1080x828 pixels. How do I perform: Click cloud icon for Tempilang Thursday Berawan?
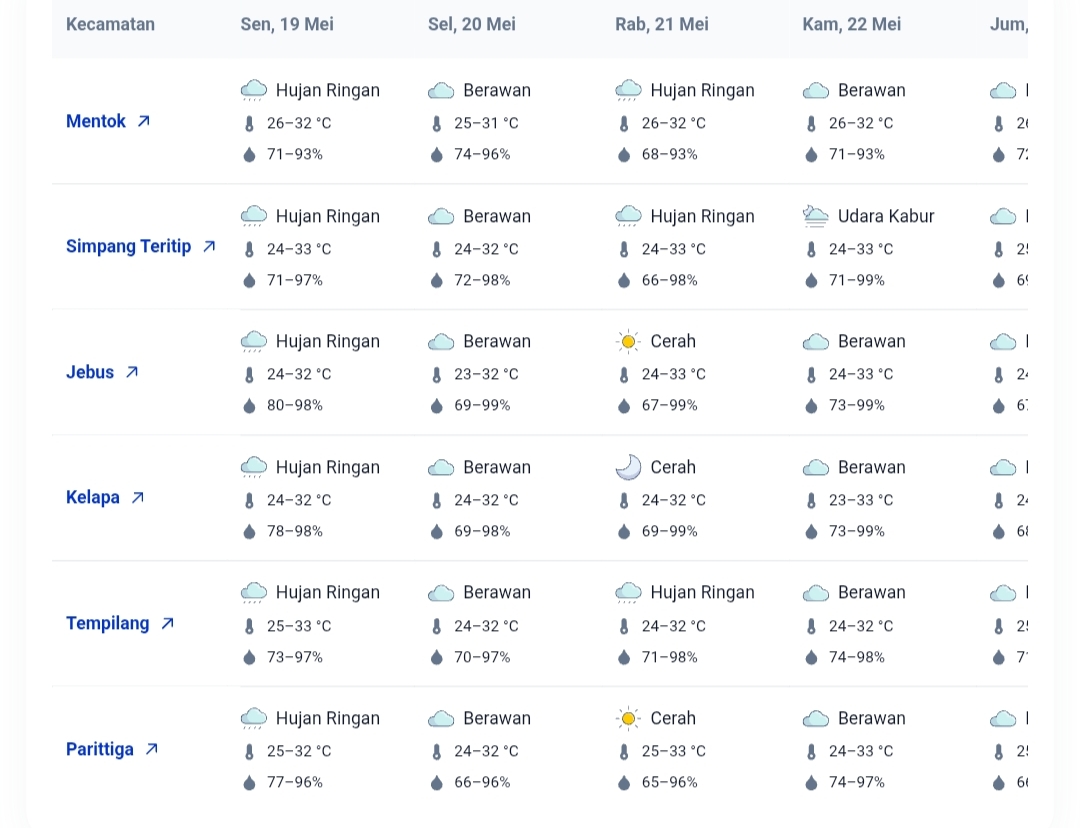coord(816,593)
